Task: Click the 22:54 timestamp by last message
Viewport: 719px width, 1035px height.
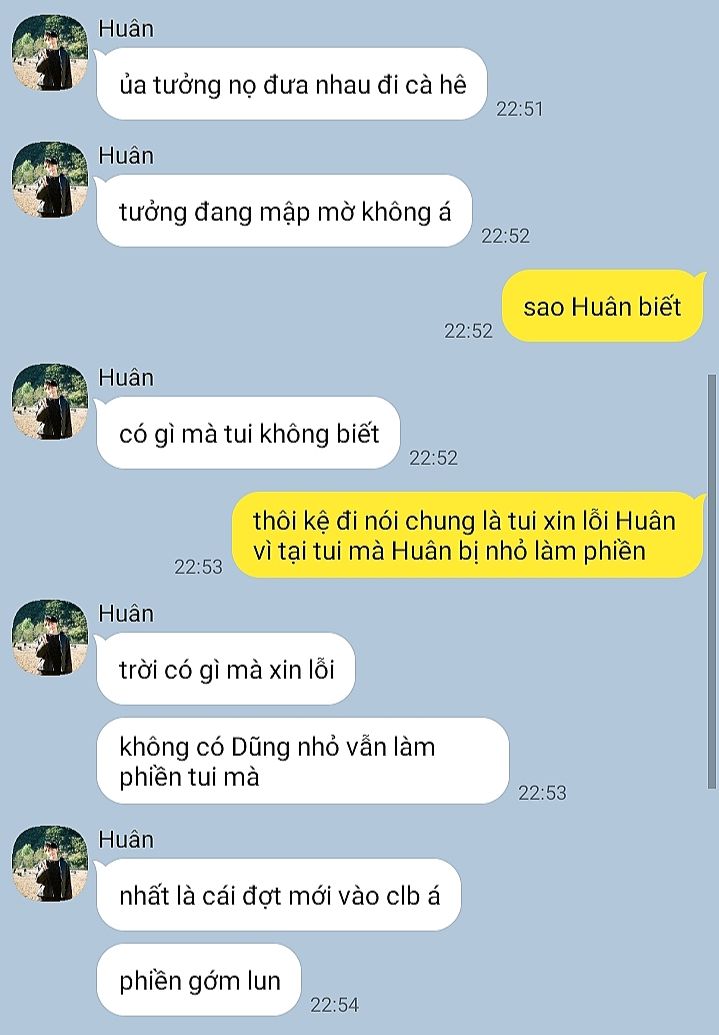Action: click(x=335, y=1005)
